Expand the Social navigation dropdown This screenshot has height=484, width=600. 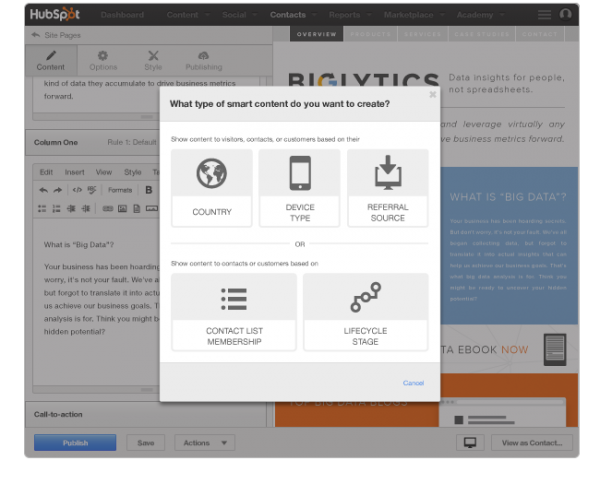pos(239,15)
